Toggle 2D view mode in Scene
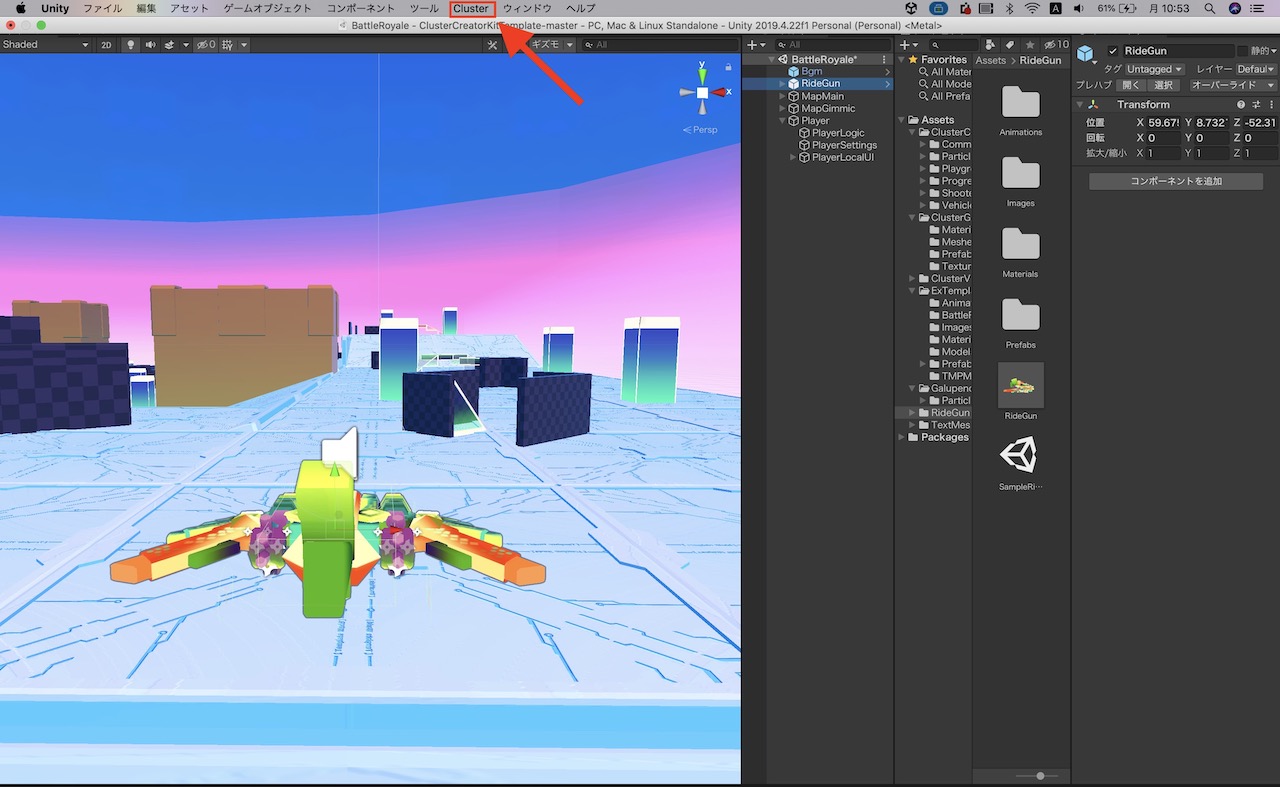The height and width of the screenshot is (787, 1280). [x=106, y=45]
